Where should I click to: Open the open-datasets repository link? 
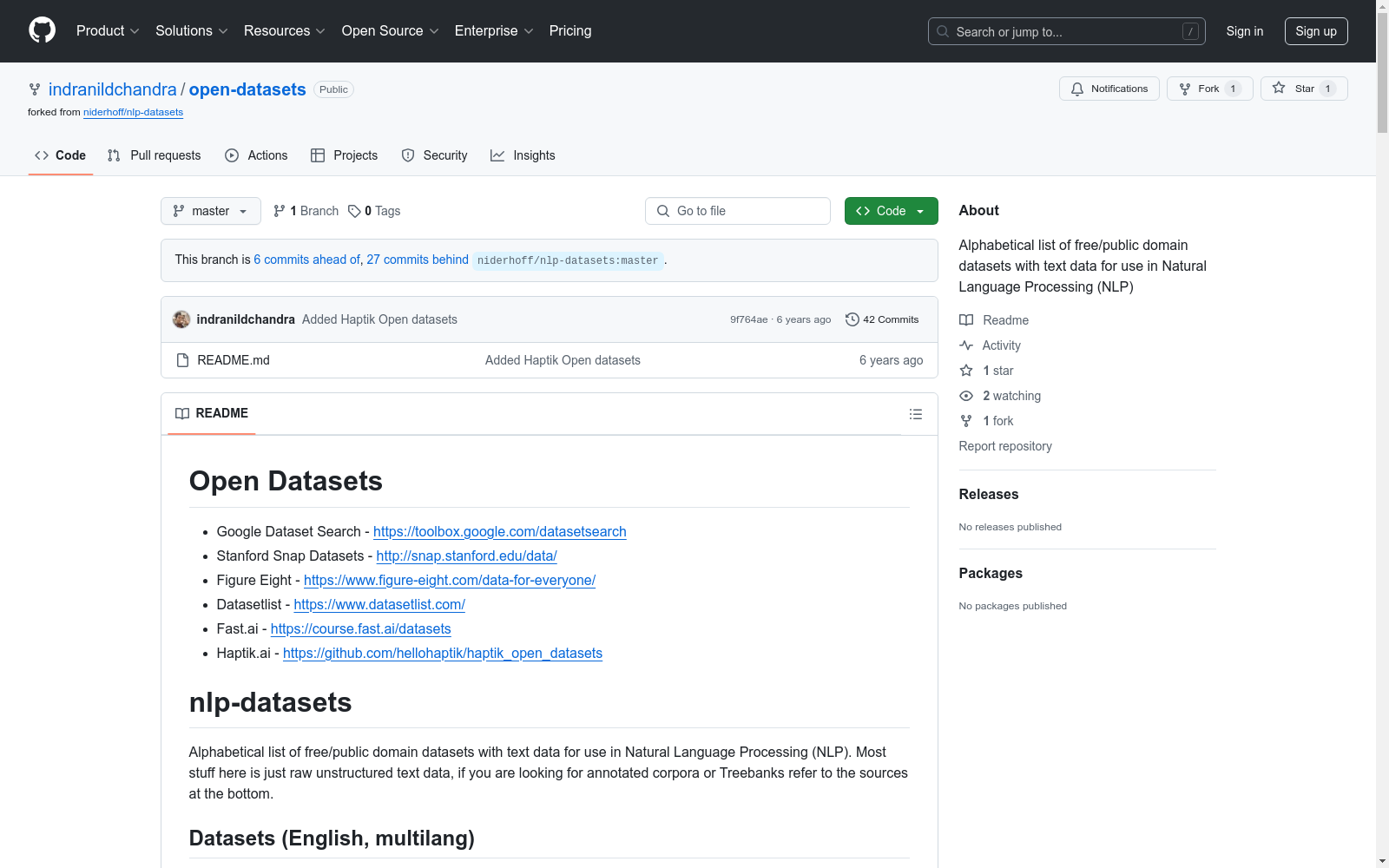click(247, 89)
